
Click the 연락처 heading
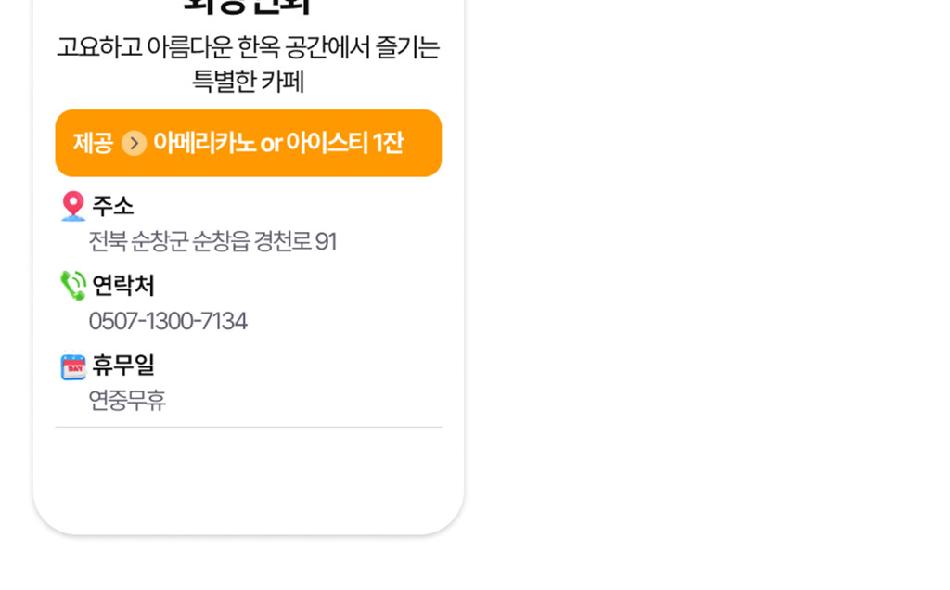point(124,285)
